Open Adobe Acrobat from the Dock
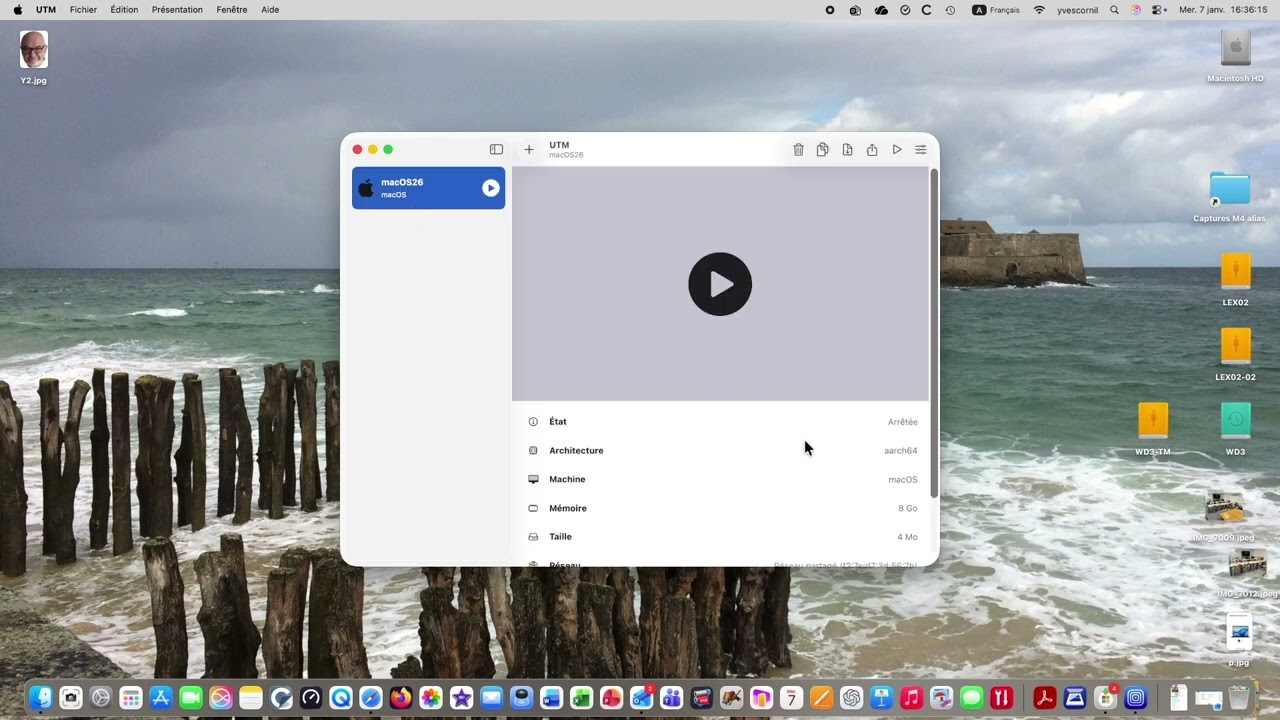This screenshot has width=1280, height=720. coord(1045,698)
